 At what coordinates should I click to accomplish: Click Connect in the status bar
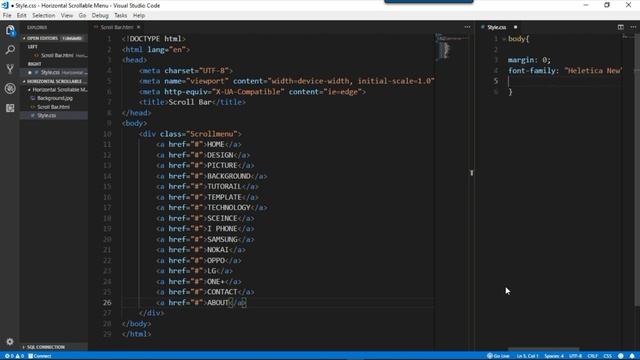(x=40, y=356)
